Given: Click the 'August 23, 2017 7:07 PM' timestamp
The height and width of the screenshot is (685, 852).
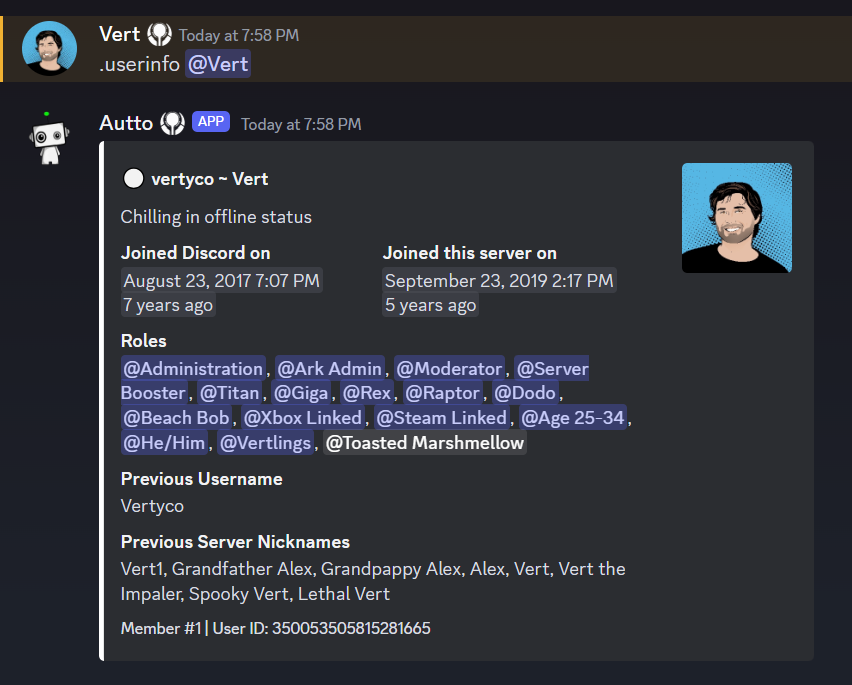Looking at the screenshot, I should pyautogui.click(x=222, y=280).
